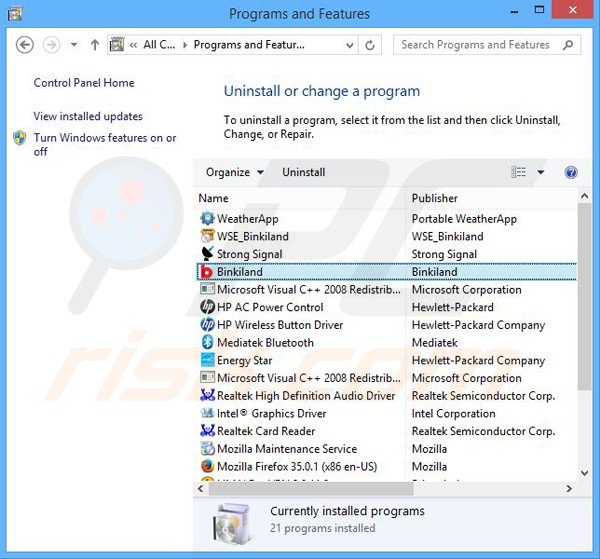The width and height of the screenshot is (600, 559).
Task: Click the Windows features shield icon
Action: (20, 138)
